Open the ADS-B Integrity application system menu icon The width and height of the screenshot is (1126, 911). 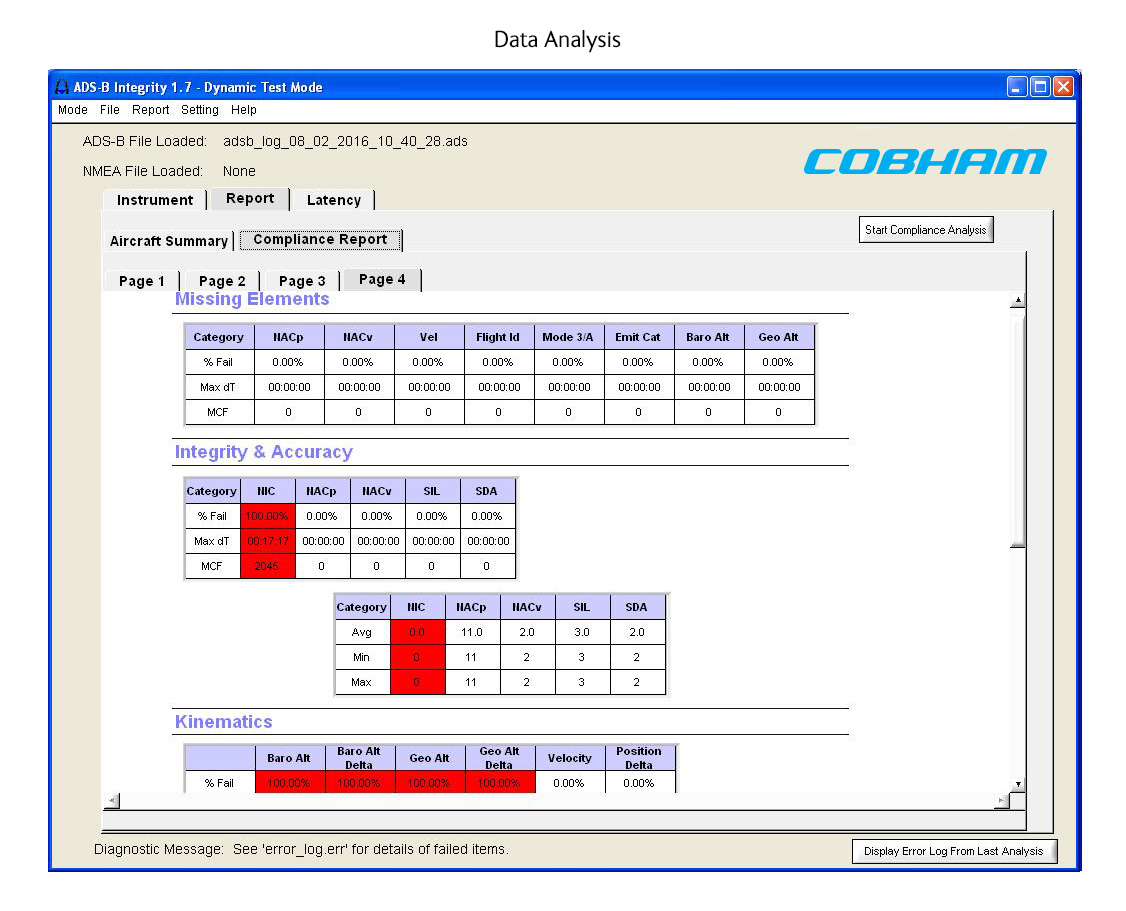coord(60,87)
